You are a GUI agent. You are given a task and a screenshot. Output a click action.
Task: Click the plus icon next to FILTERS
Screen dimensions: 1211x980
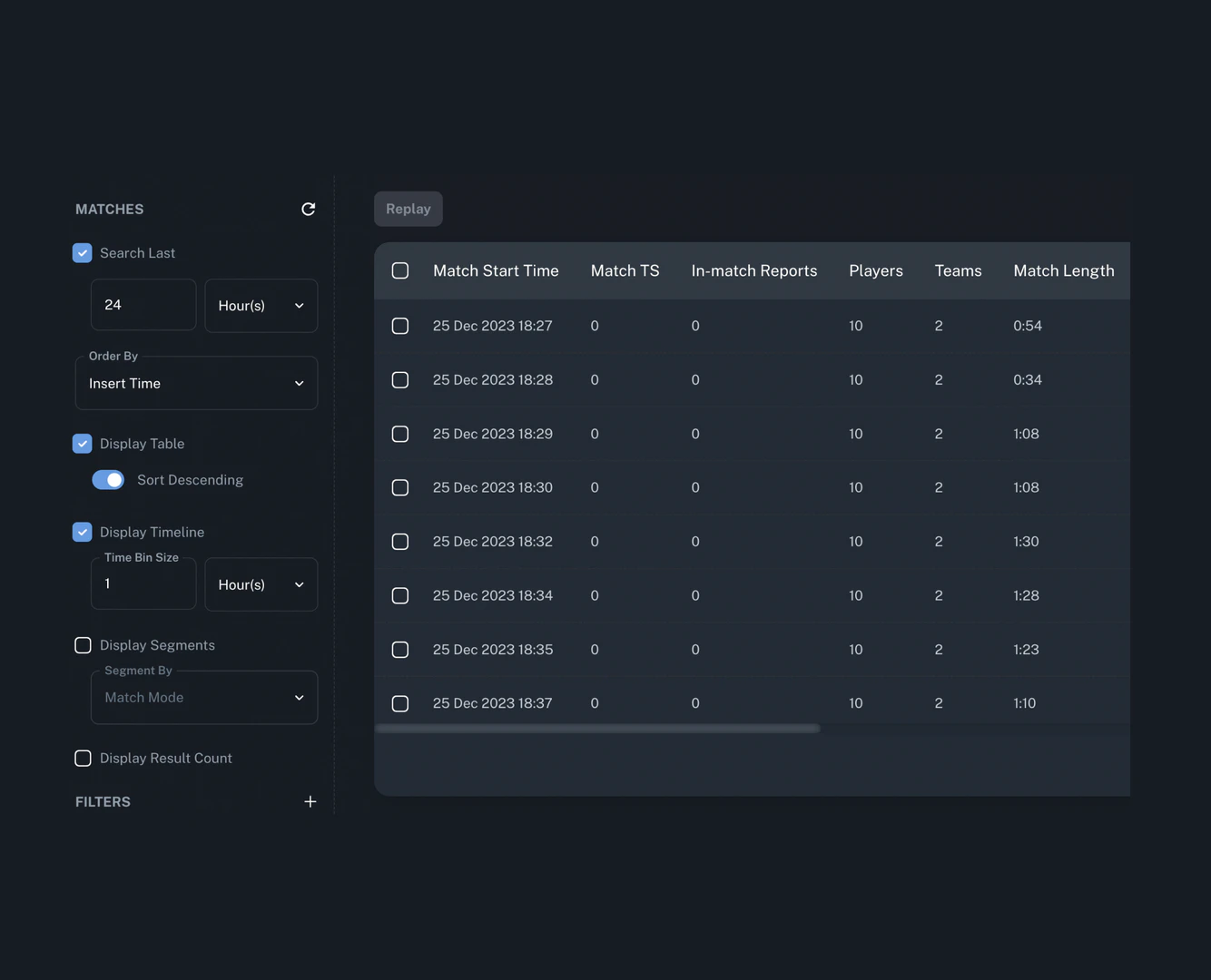[310, 802]
